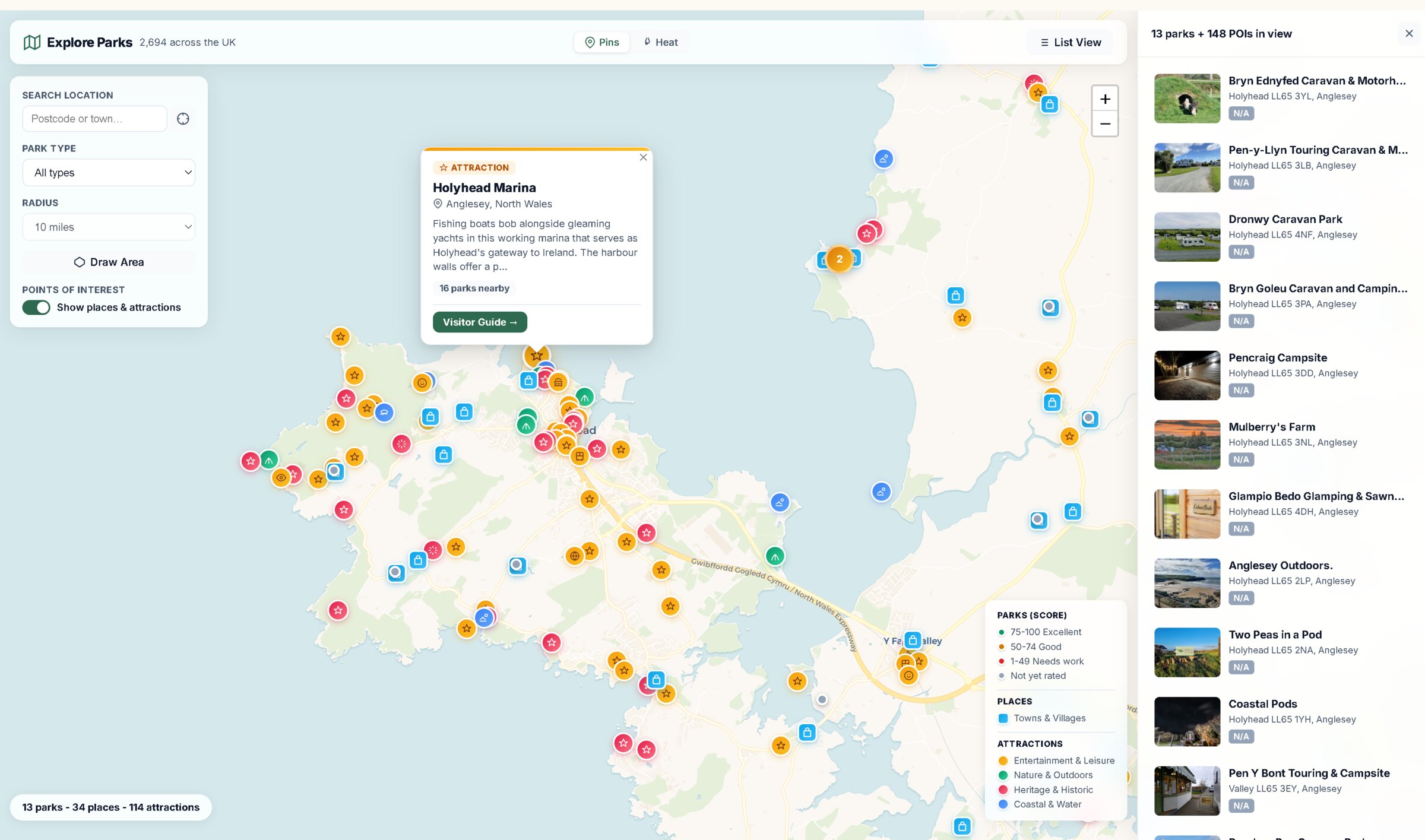The image size is (1425, 840).
Task: Click the Heat flame icon
Action: pos(647,42)
